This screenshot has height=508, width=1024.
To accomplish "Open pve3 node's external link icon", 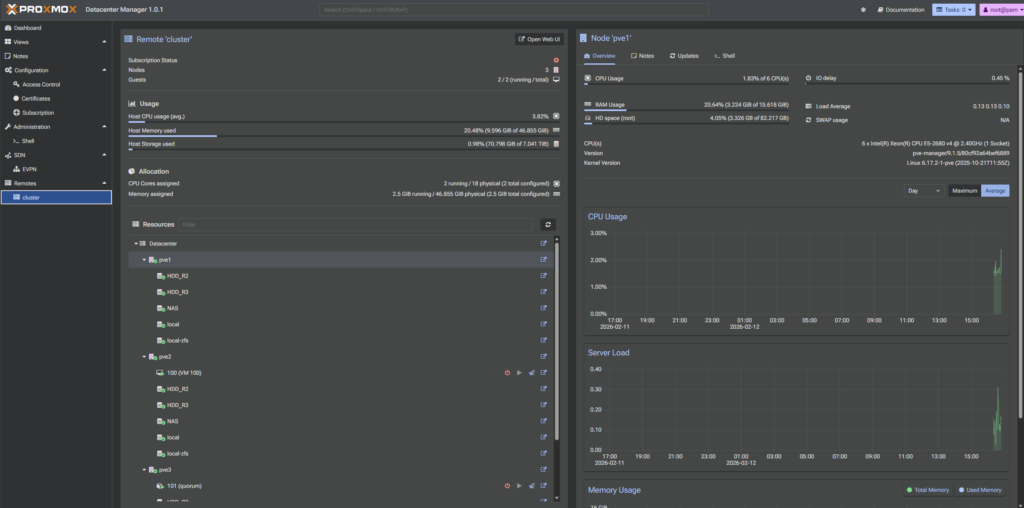I will [543, 469].
